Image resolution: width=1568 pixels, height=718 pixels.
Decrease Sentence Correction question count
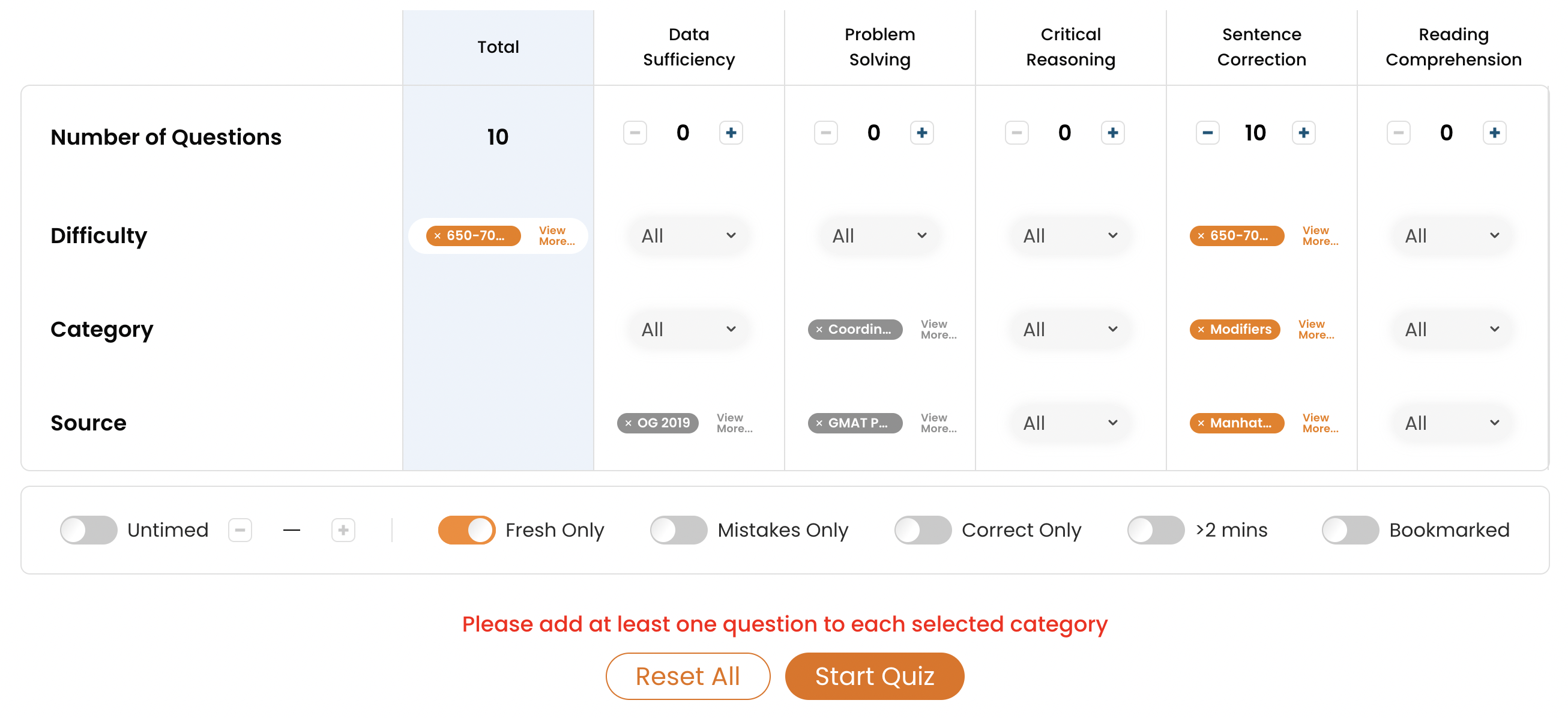(x=1207, y=133)
